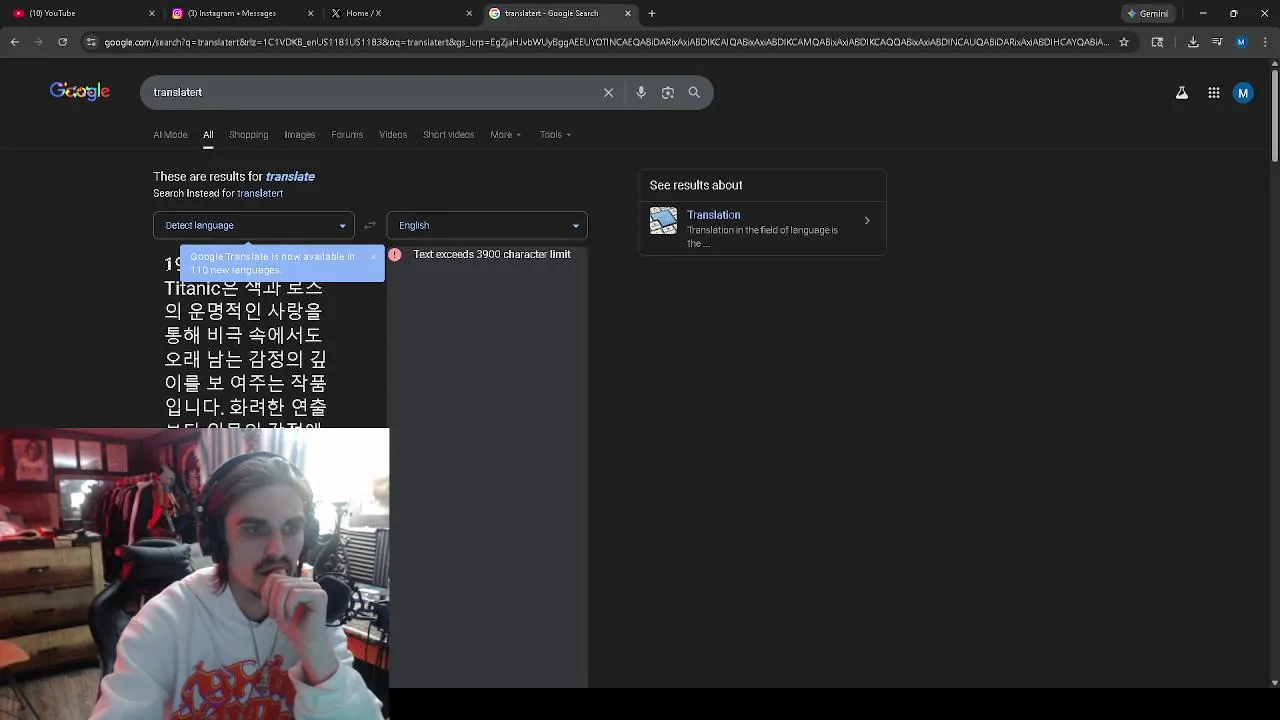Viewport: 1280px width, 720px height.
Task: Open the Chrome extensions icon
Action: tap(1158, 42)
